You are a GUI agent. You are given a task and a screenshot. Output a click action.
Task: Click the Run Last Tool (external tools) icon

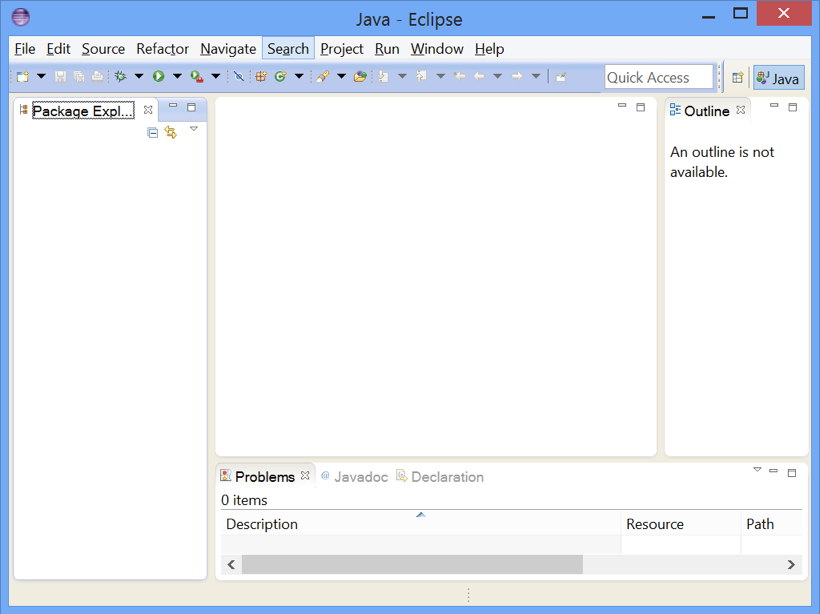click(x=197, y=76)
